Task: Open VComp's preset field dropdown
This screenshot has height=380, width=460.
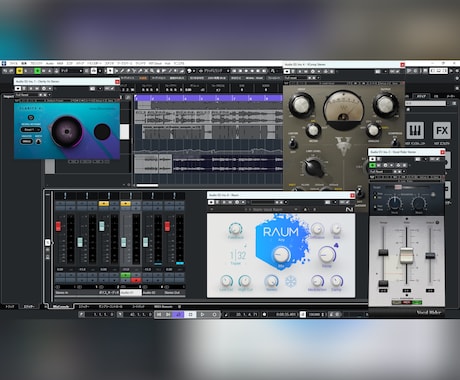Action: tap(295, 78)
